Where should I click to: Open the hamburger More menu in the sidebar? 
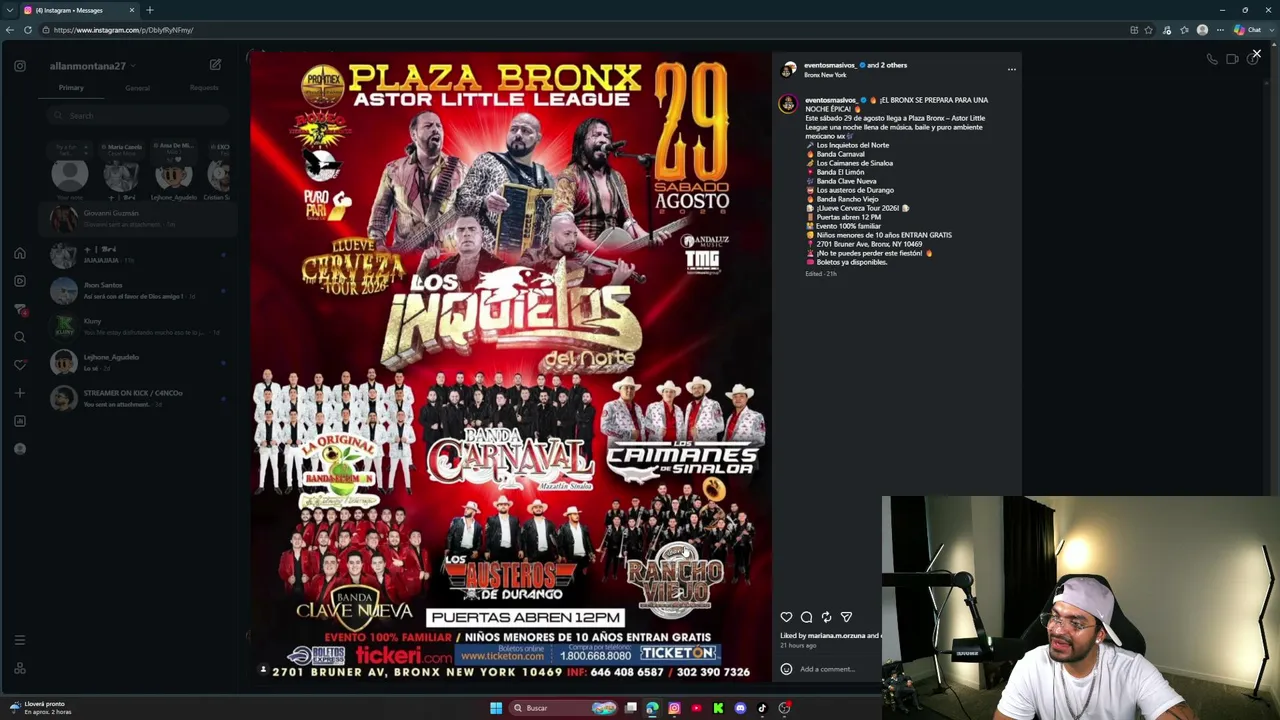[20, 640]
